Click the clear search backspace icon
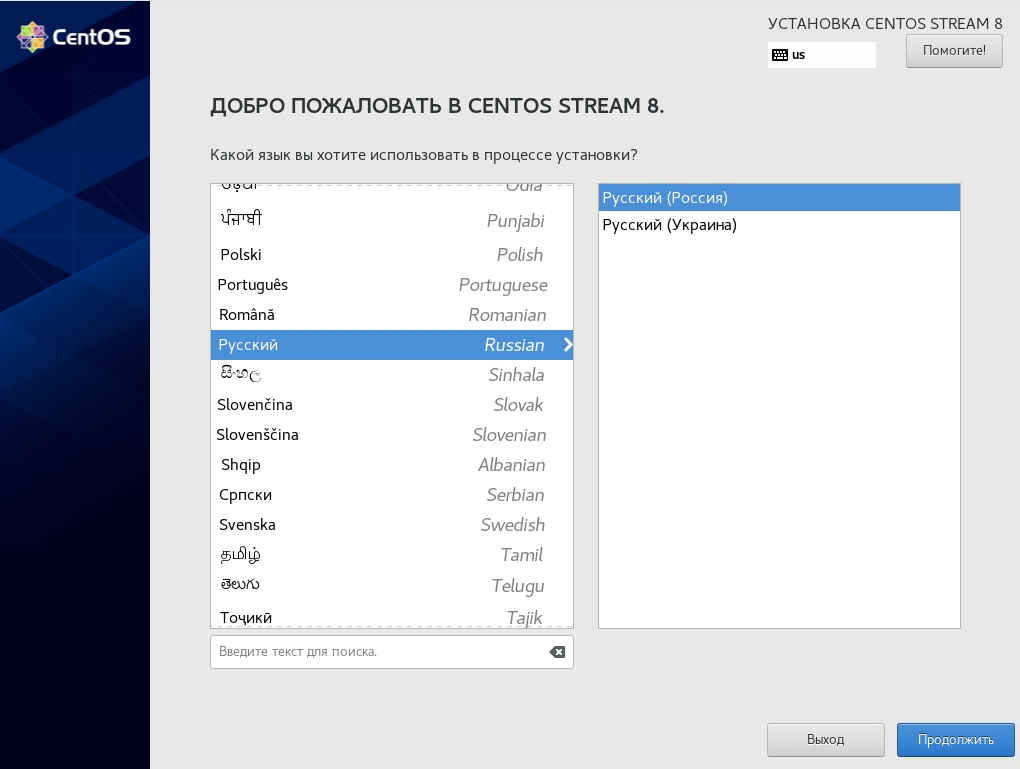Viewport: 1020px width, 769px height. point(557,652)
